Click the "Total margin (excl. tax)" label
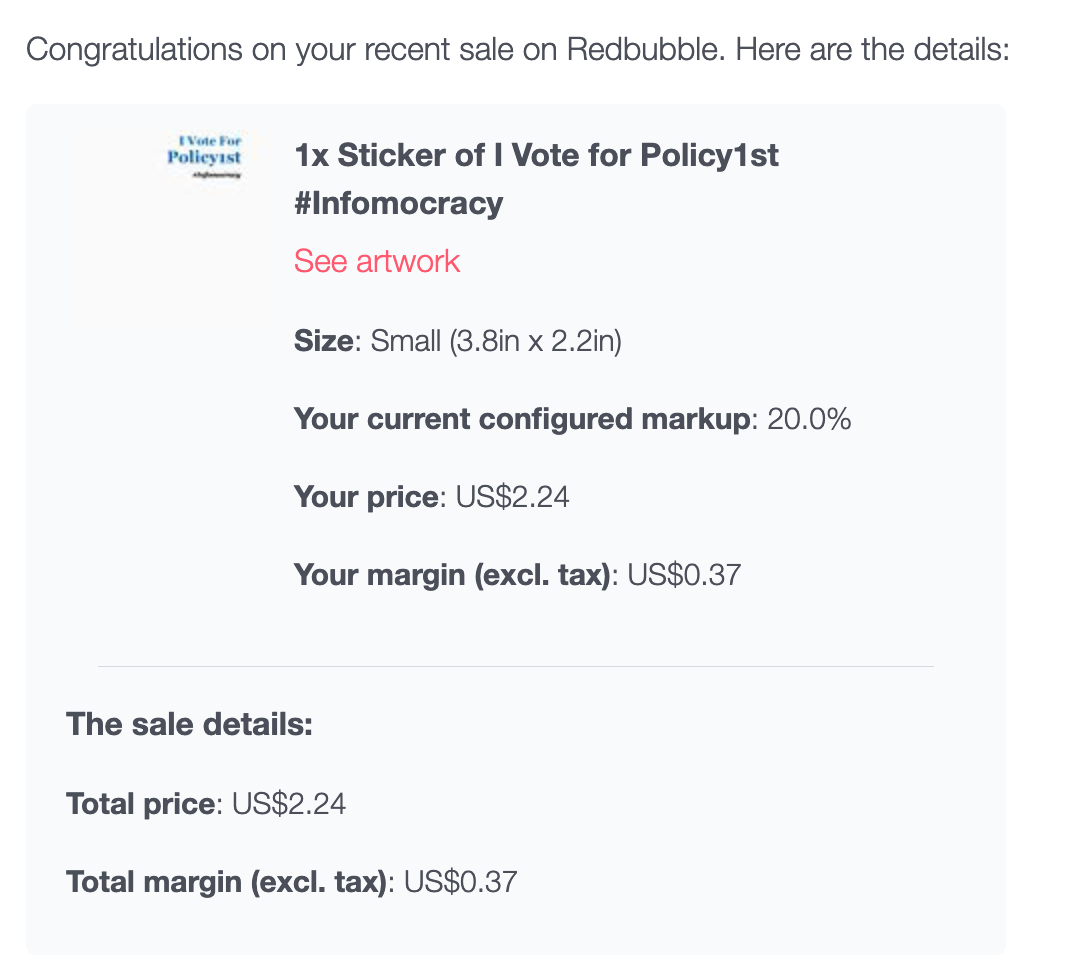This screenshot has width=1070, height=974. (226, 881)
